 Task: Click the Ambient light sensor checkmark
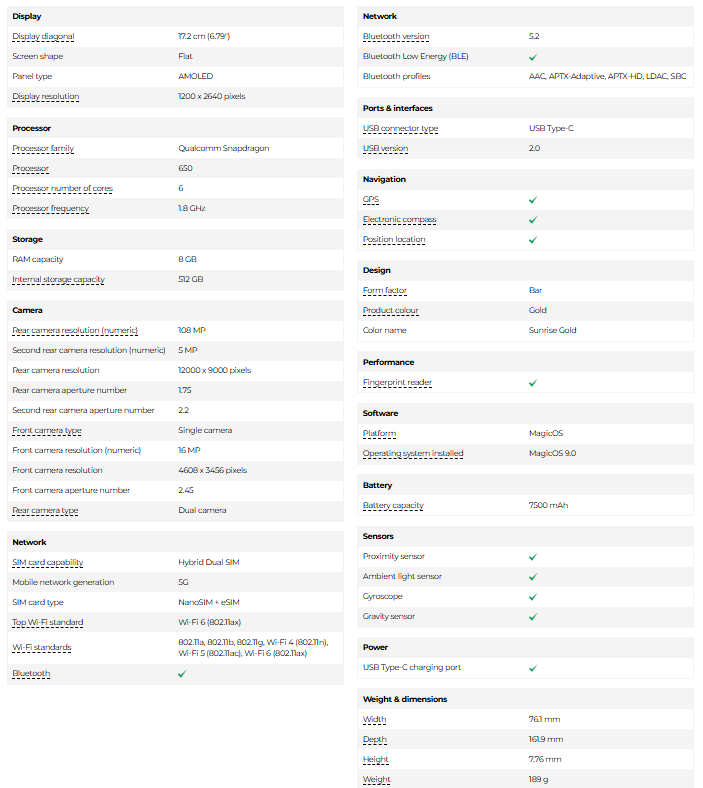click(x=533, y=577)
